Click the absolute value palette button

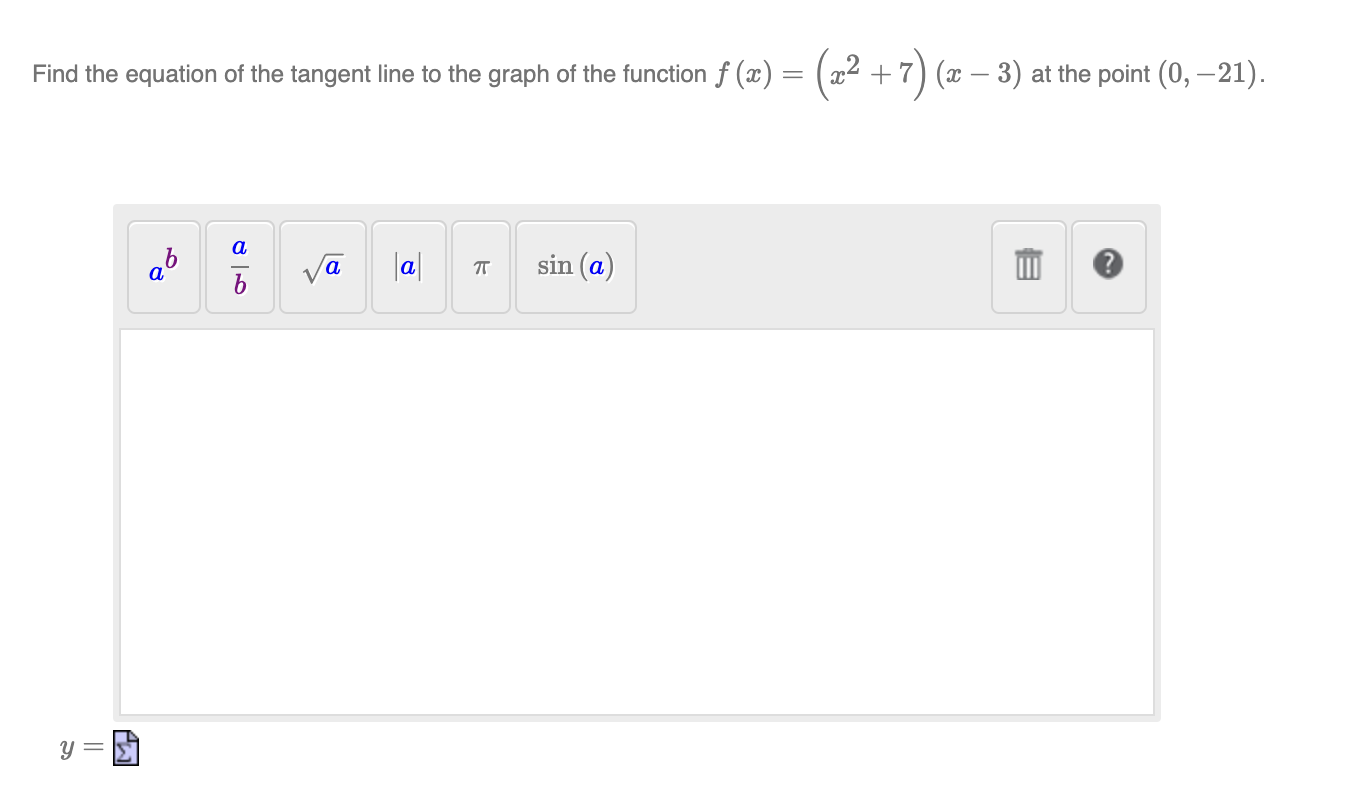(x=408, y=266)
